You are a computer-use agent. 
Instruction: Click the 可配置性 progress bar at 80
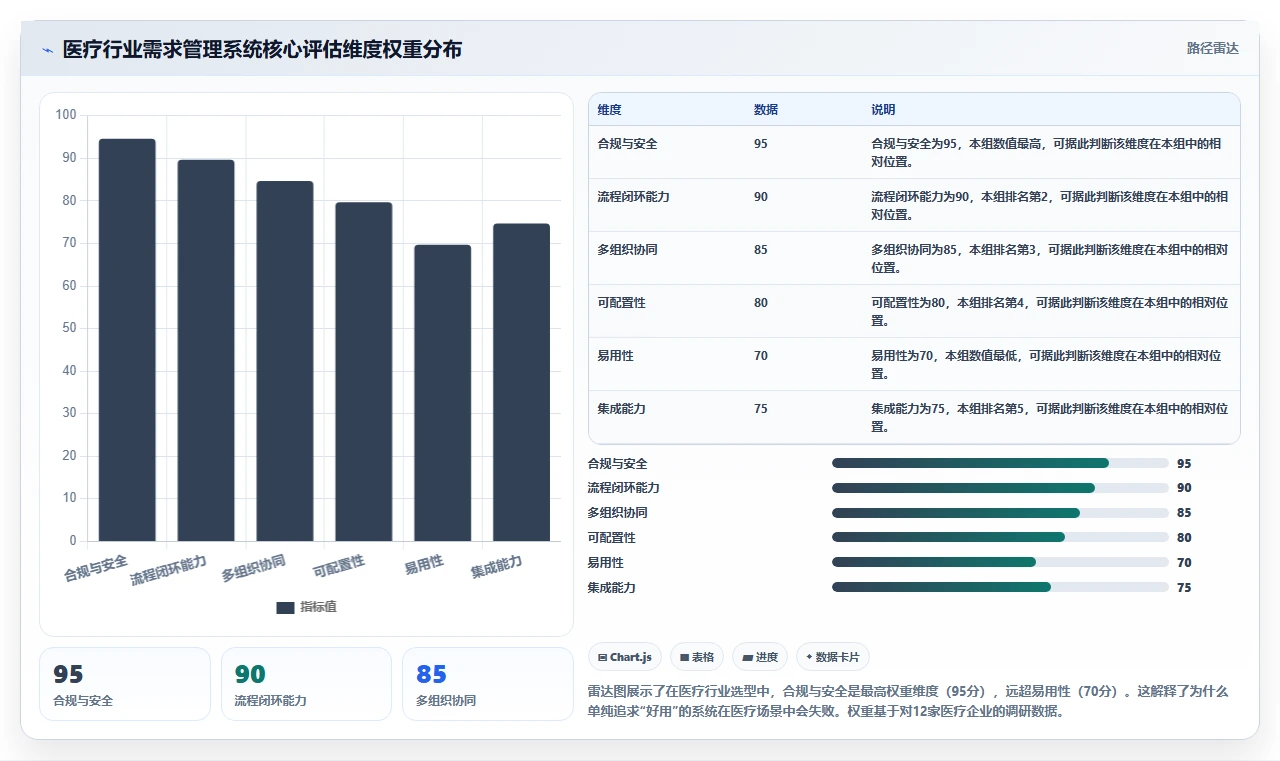(1000, 538)
